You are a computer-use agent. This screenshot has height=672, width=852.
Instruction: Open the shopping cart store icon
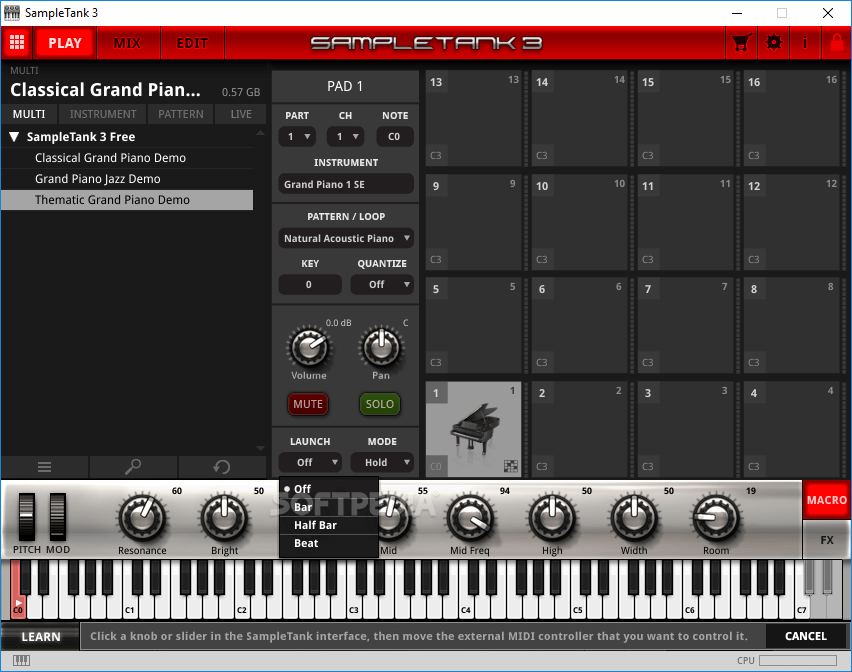(x=741, y=43)
